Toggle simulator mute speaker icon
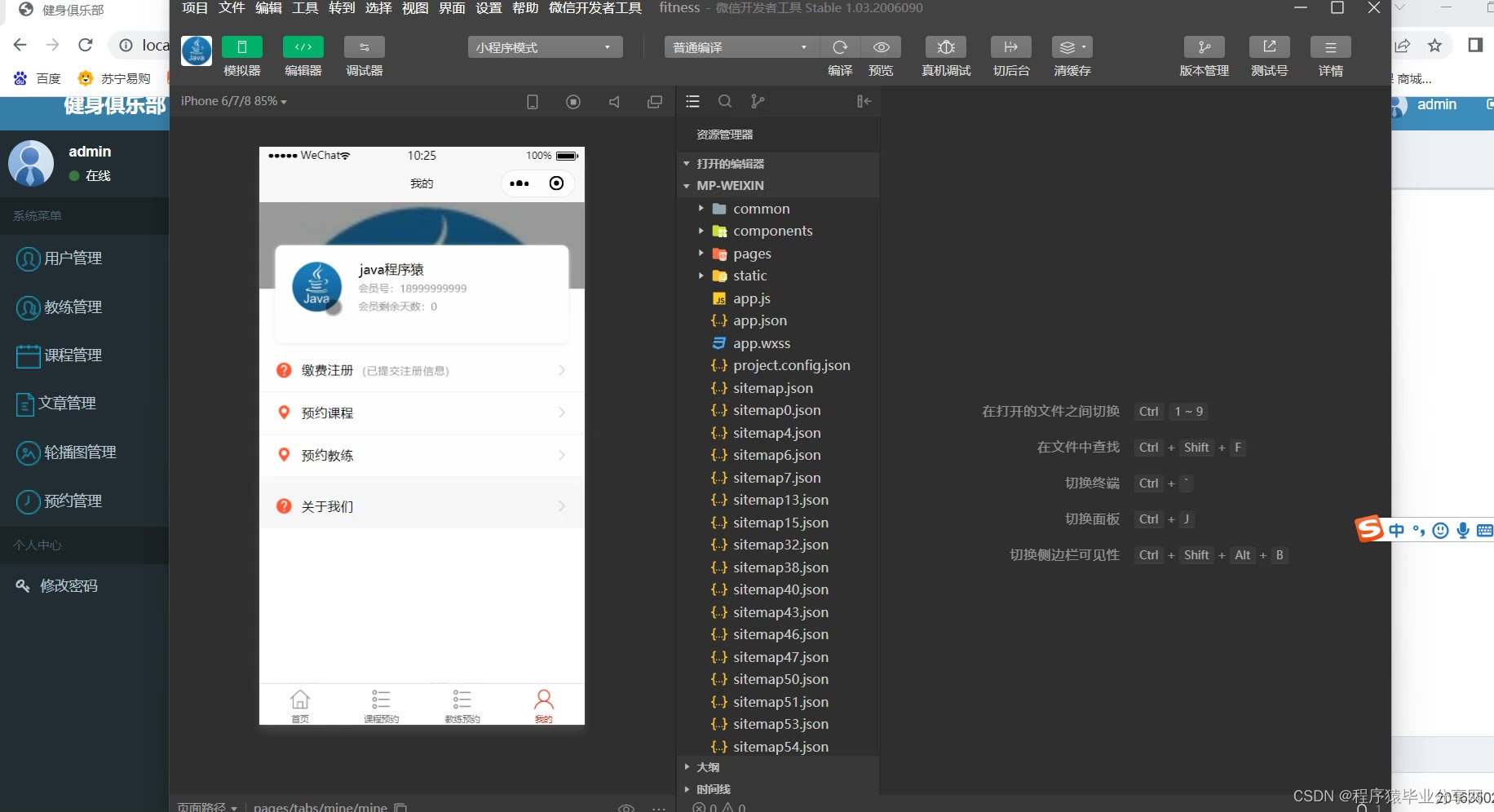 [614, 102]
